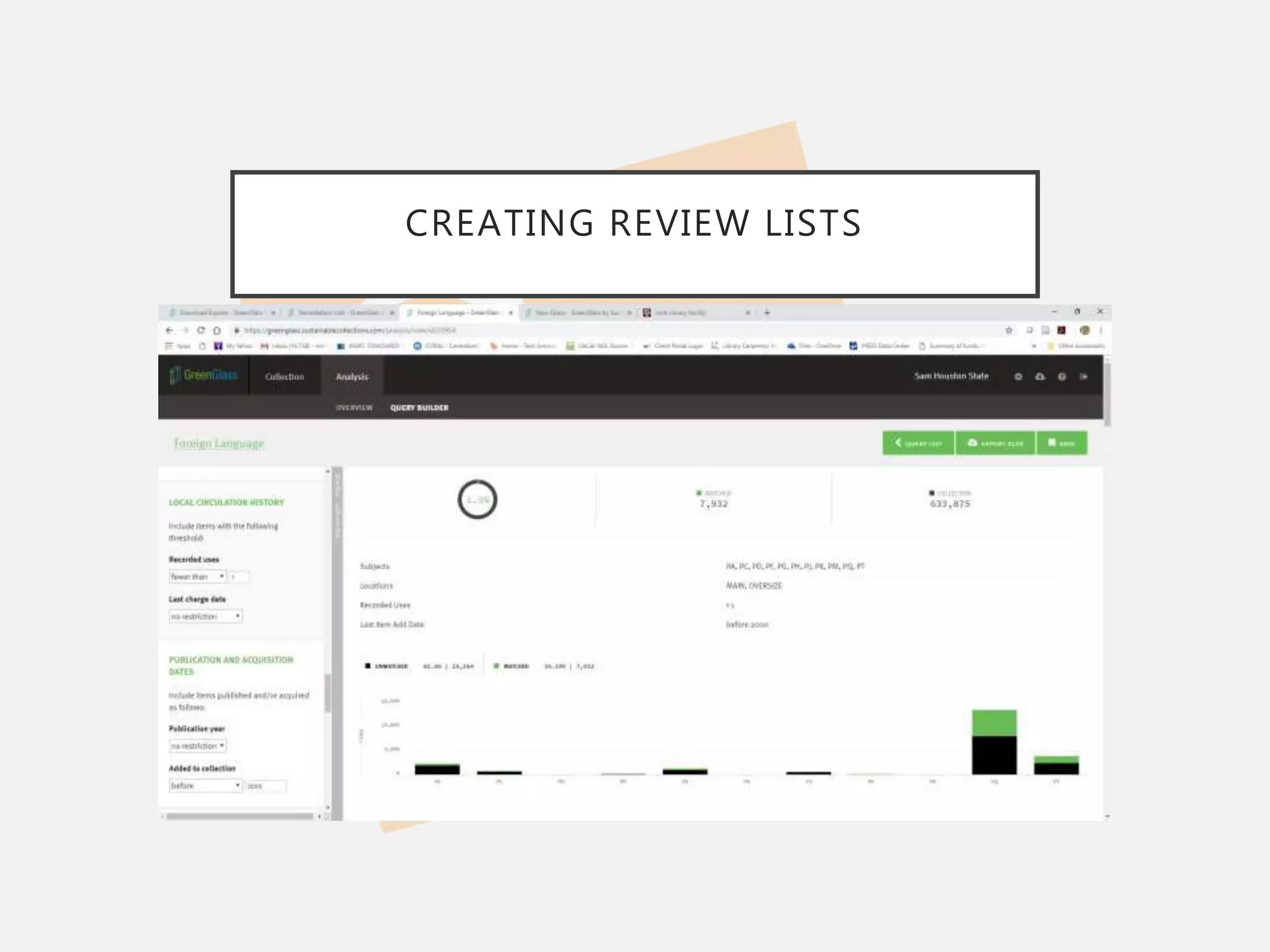Screen dimensions: 1270x952
Task: Click the Recorded uses number field
Action: pyautogui.click(x=239, y=576)
